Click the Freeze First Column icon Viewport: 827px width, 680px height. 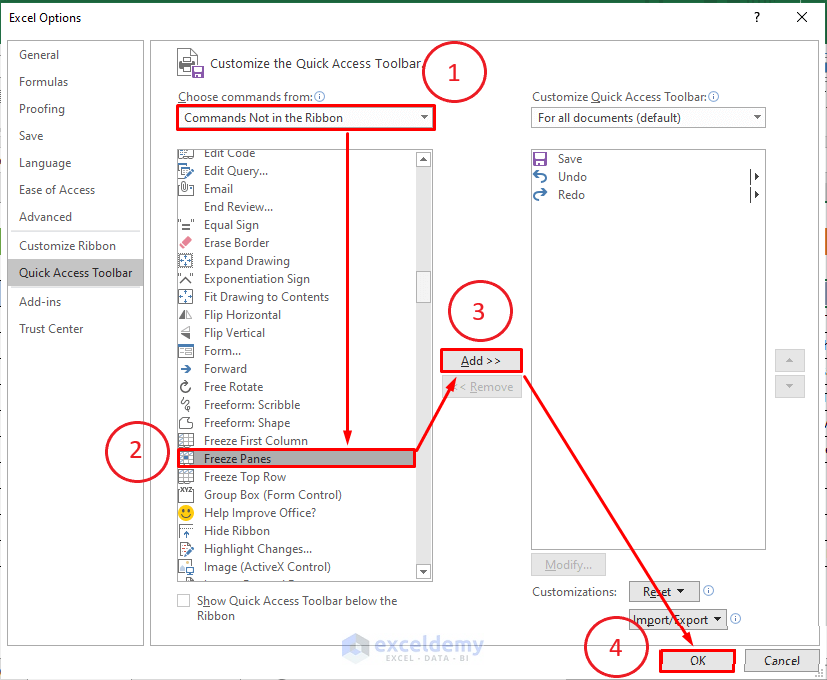pyautogui.click(x=186, y=440)
